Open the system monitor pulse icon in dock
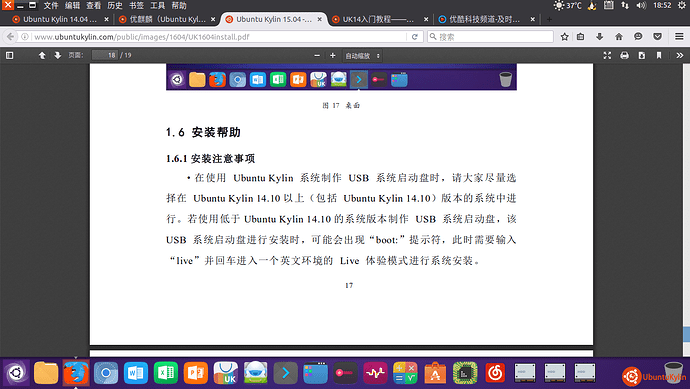690x389 pixels. 375,373
